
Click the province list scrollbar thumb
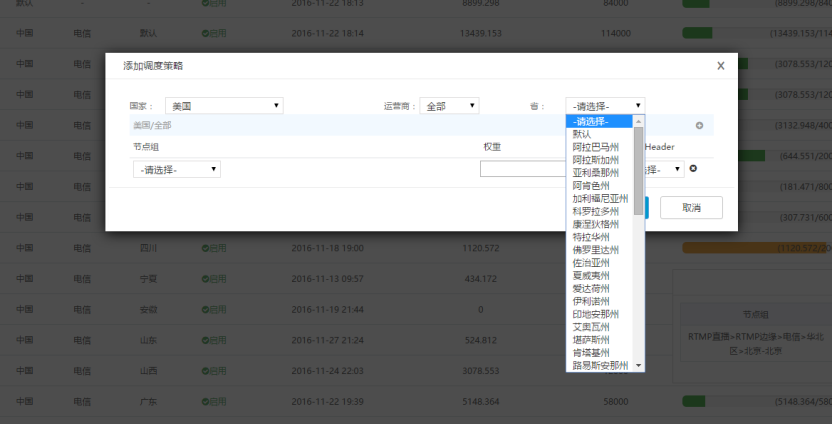point(638,170)
